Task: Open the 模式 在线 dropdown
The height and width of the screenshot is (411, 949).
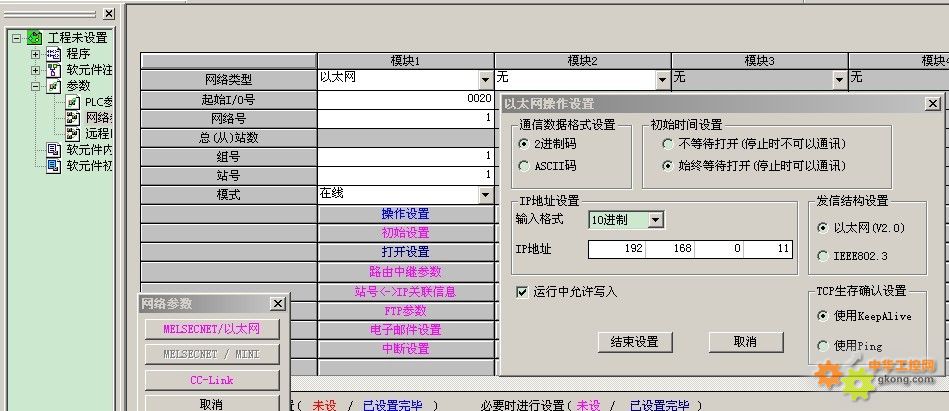Action: tap(485, 195)
